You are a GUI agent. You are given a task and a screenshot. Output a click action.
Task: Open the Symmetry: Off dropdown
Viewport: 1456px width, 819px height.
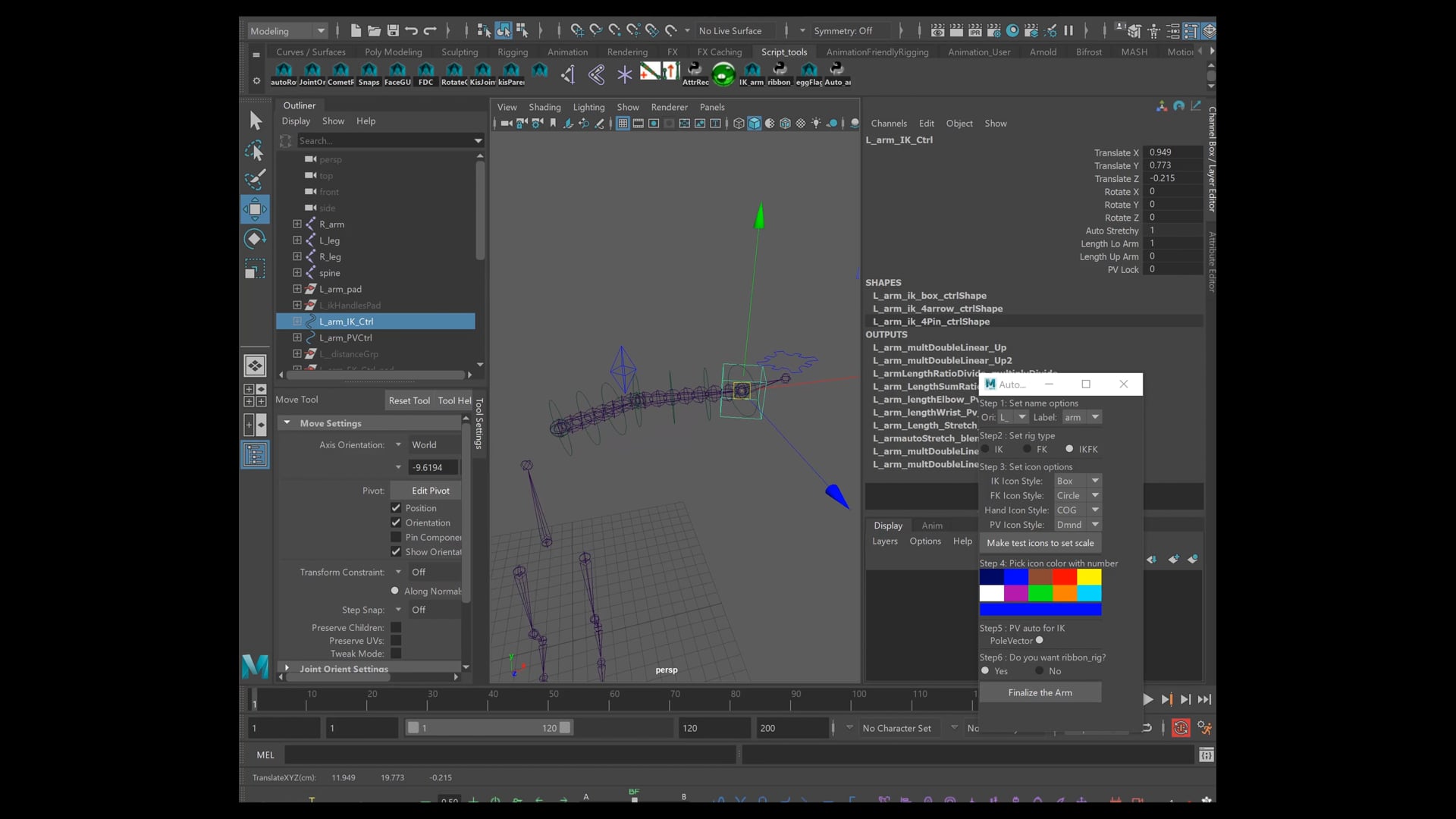(x=849, y=31)
